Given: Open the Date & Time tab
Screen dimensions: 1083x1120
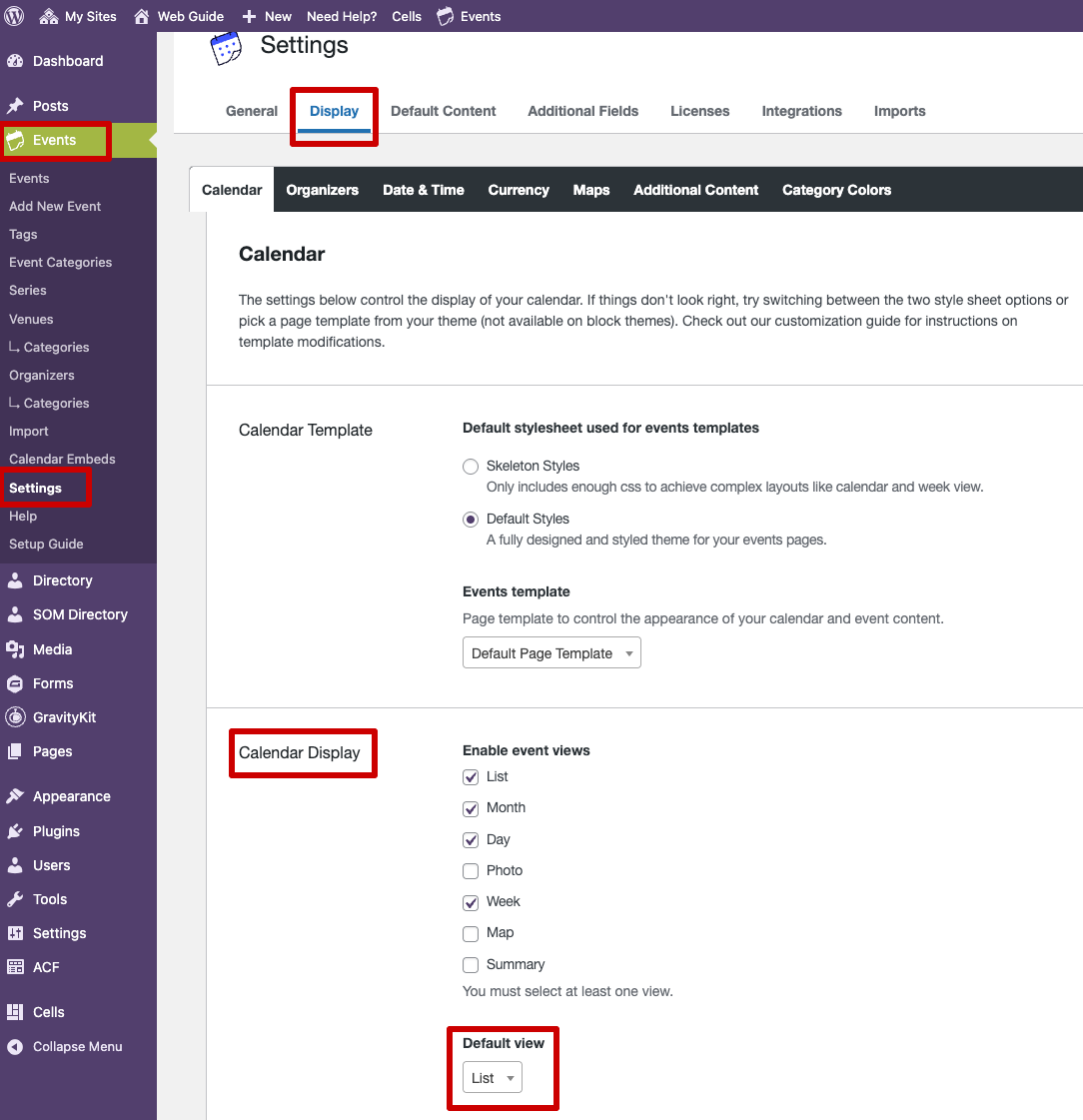Looking at the screenshot, I should 423,189.
